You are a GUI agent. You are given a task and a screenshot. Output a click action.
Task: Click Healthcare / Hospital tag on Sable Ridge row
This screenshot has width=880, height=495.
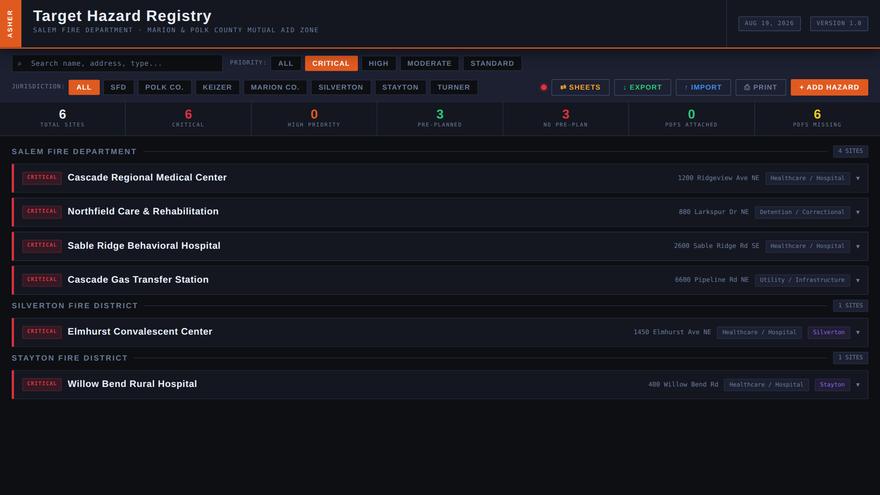pyautogui.click(x=807, y=246)
